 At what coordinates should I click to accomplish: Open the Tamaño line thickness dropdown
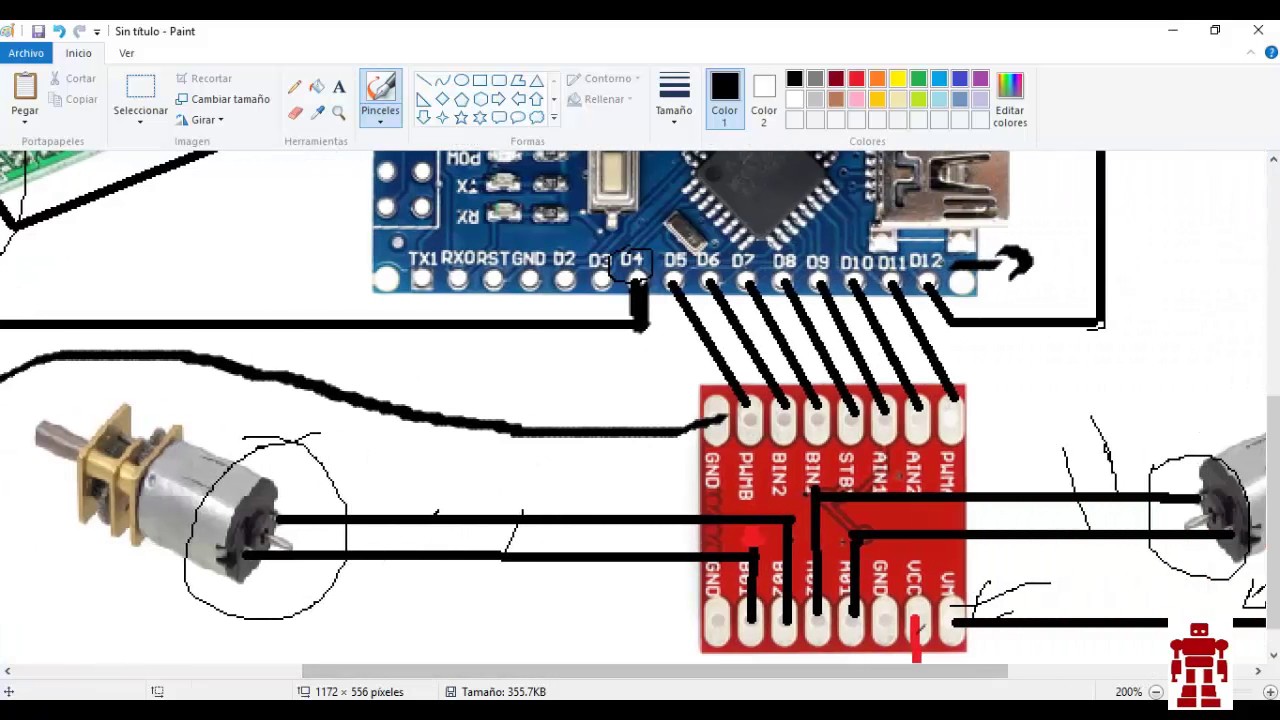(674, 99)
